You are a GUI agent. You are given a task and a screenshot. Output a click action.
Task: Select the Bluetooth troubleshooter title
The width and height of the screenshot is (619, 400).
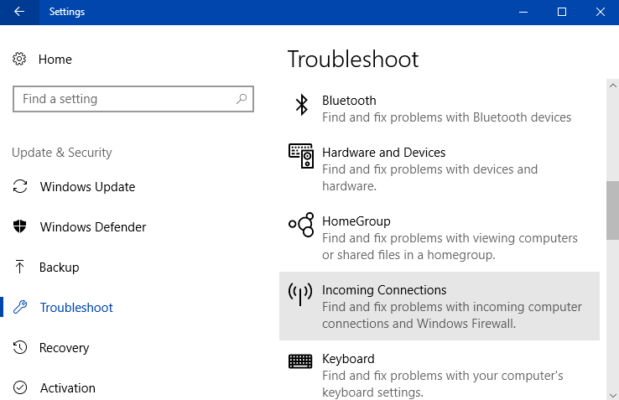click(349, 101)
